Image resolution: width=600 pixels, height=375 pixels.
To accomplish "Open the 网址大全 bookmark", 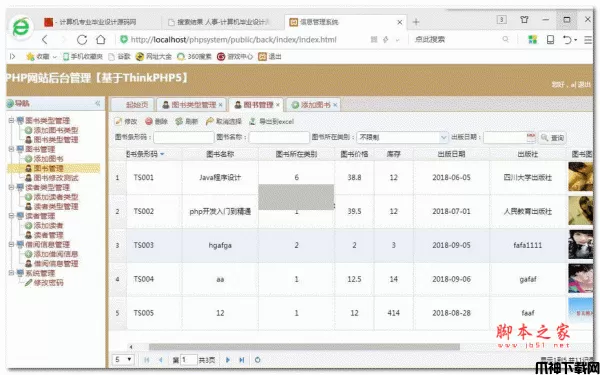I will pos(153,57).
